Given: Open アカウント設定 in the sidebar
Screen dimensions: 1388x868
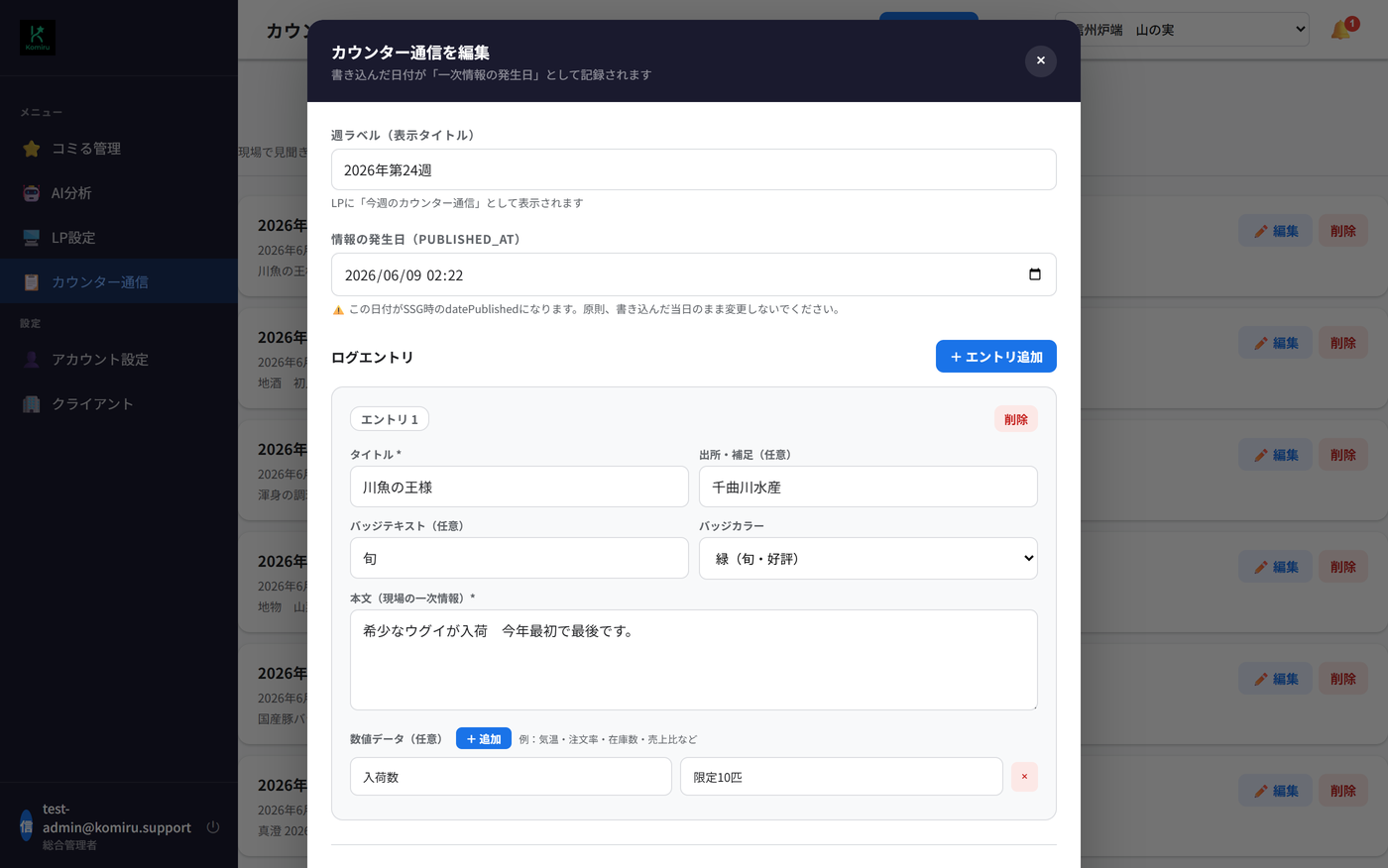Looking at the screenshot, I should (x=119, y=360).
